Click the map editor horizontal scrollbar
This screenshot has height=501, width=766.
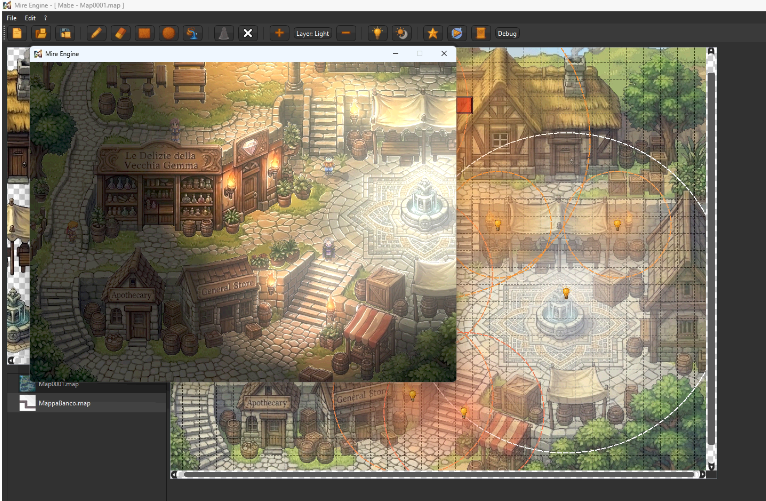439,474
